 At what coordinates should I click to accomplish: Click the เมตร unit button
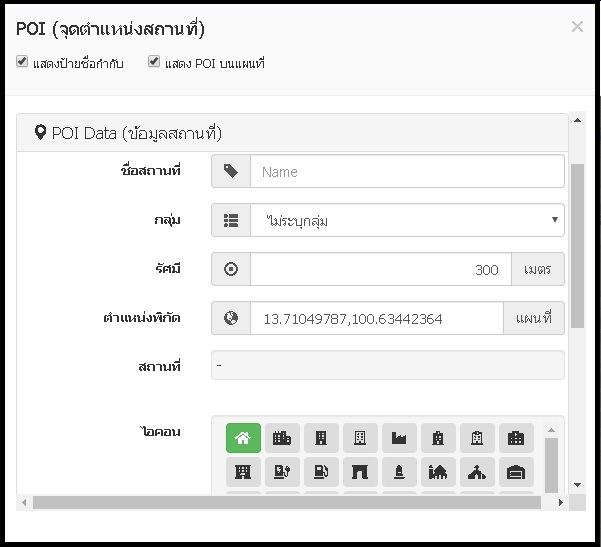(x=537, y=269)
